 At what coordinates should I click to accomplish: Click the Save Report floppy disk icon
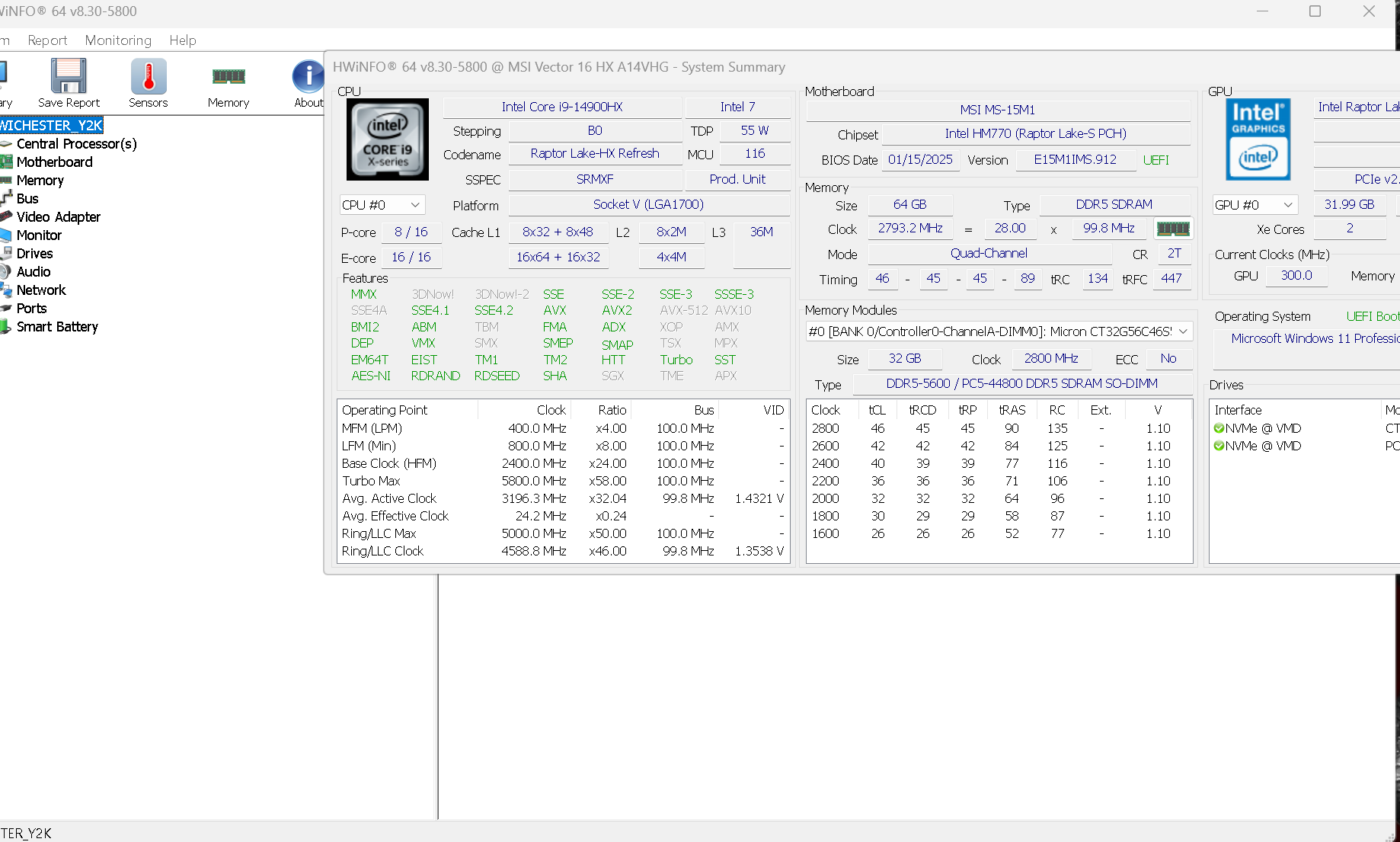(69, 76)
